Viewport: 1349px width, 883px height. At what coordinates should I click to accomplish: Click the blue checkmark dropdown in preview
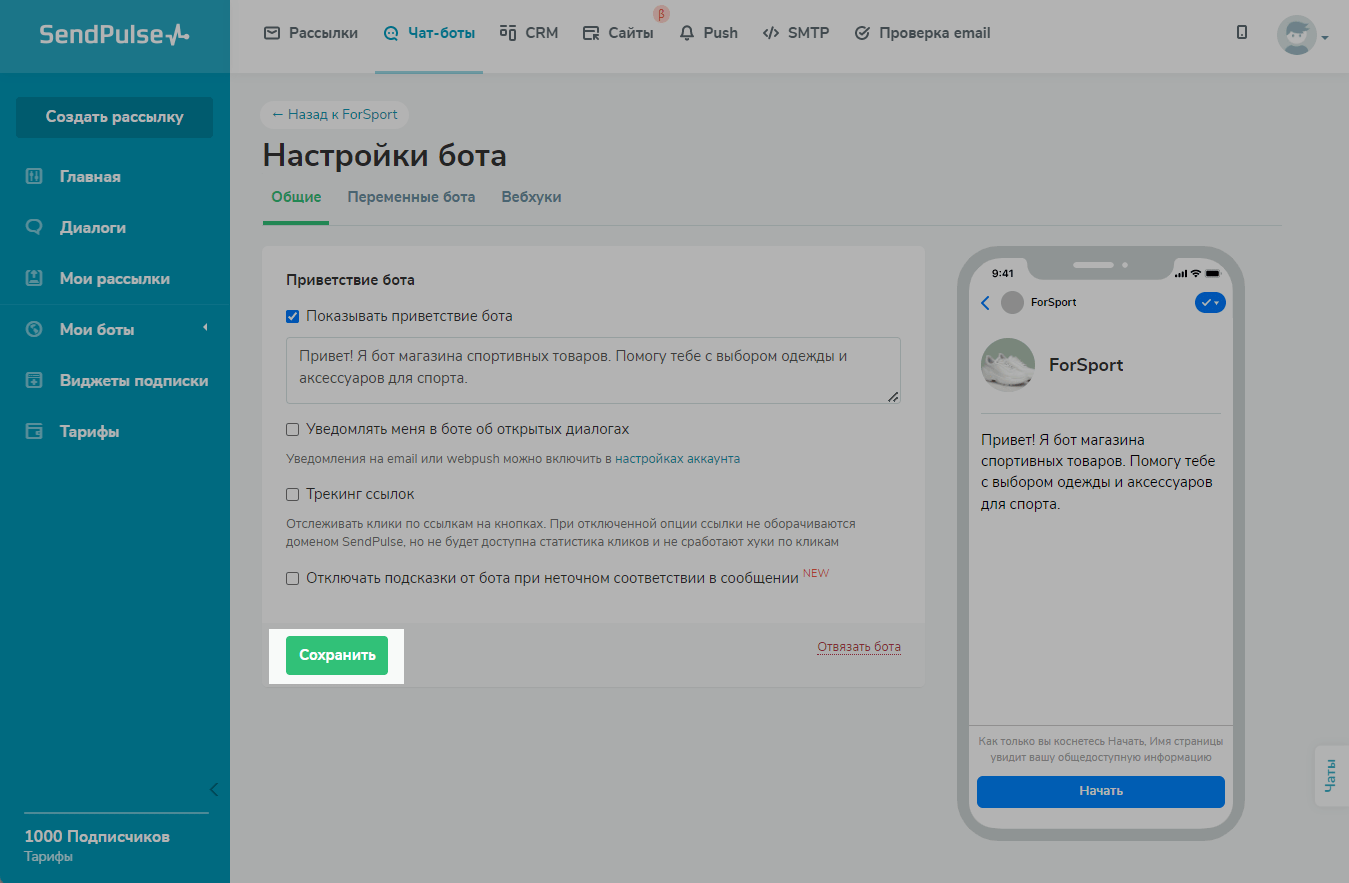coord(1210,302)
